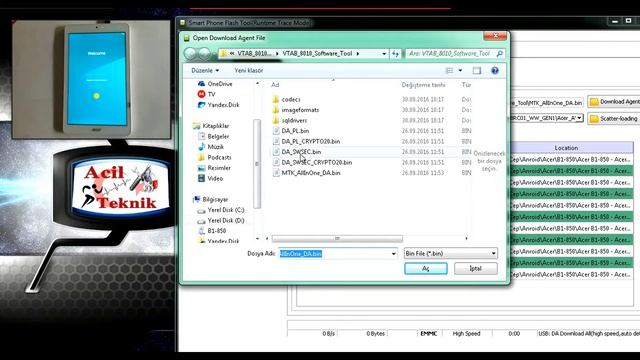Click the forward navigation arrow
The image size is (640, 360).
pyautogui.click(x=204, y=53)
